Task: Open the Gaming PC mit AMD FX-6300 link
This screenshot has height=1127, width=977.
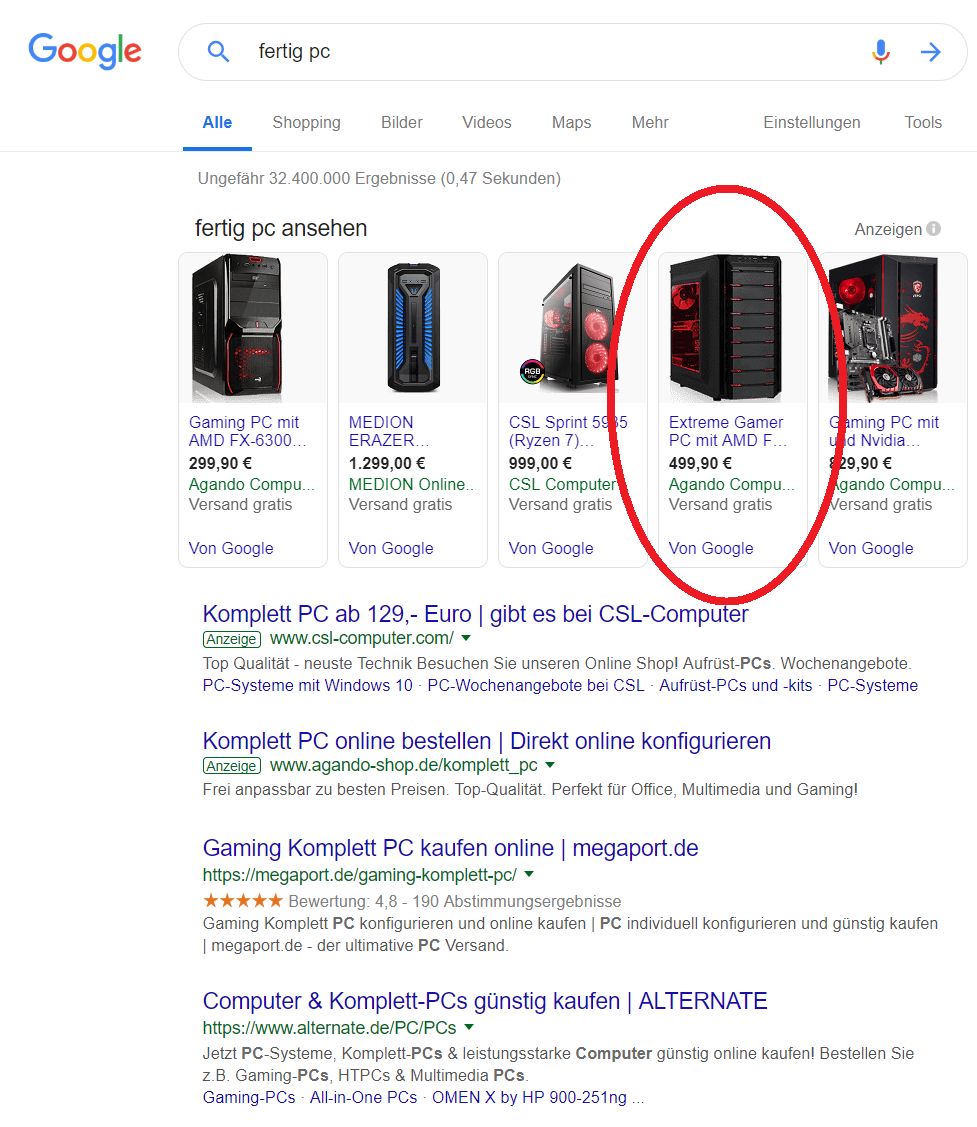Action: click(247, 431)
